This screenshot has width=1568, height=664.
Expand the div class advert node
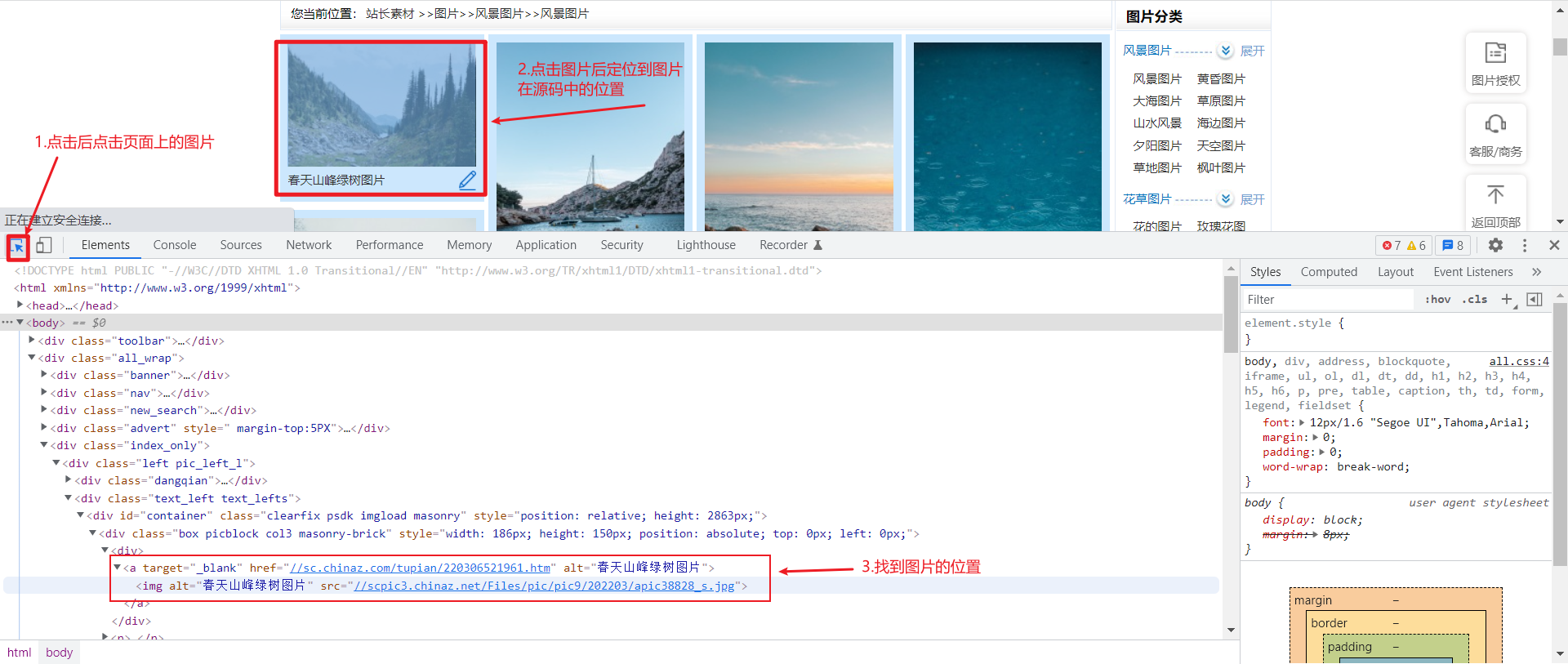44,427
